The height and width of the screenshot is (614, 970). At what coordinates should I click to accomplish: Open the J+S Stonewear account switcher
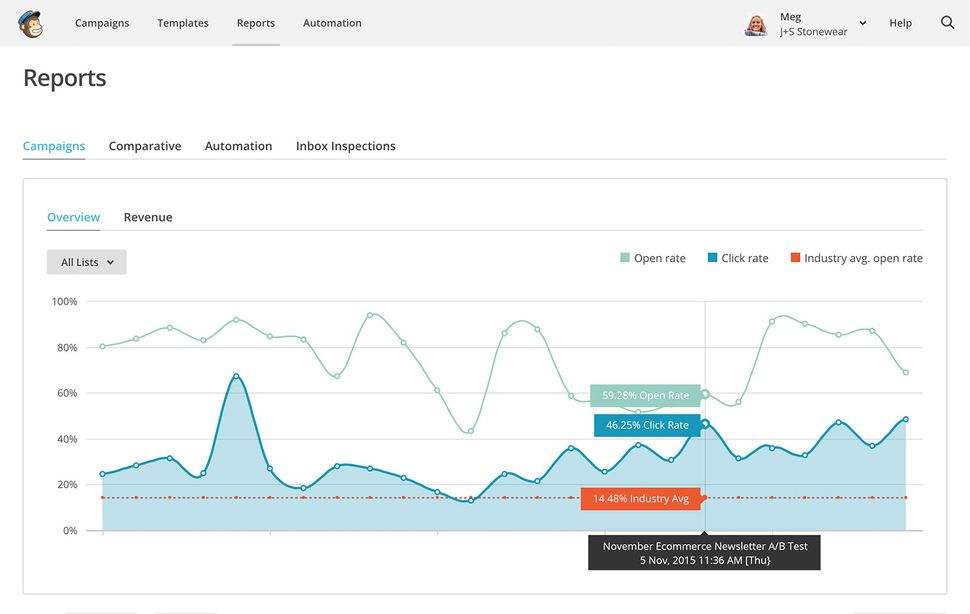point(812,32)
